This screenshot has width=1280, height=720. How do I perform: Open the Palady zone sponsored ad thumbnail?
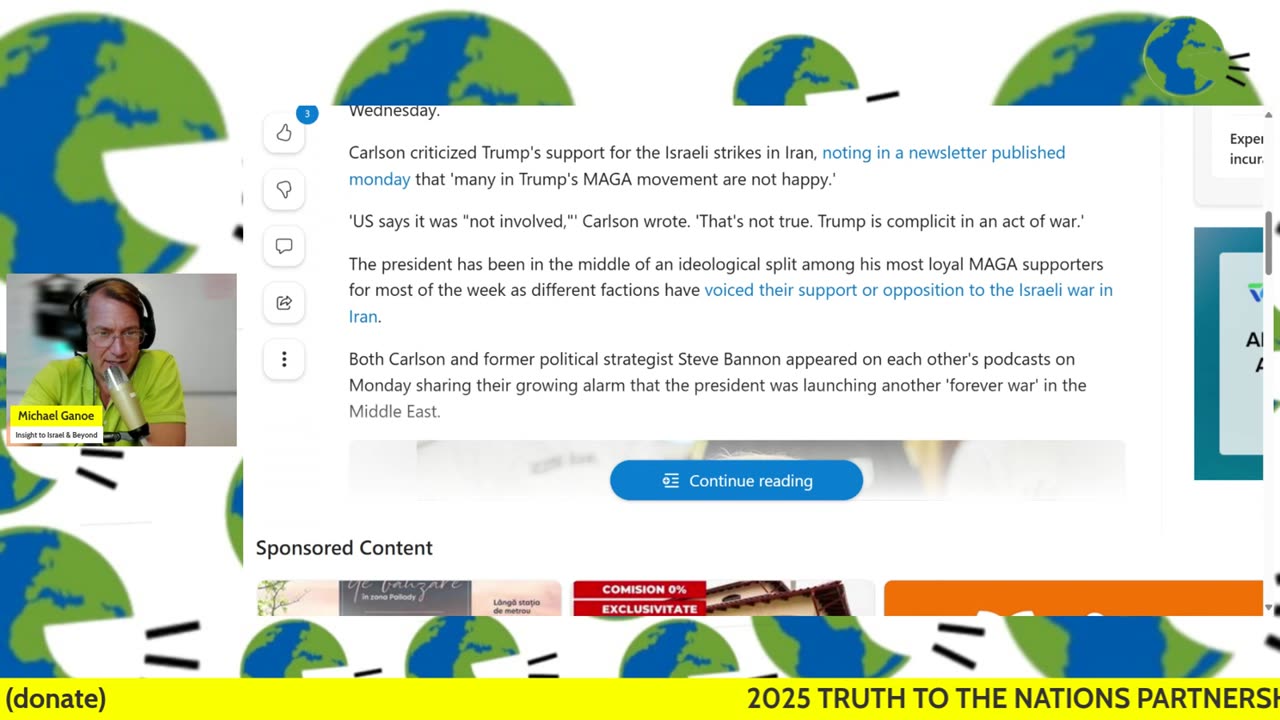click(x=409, y=598)
